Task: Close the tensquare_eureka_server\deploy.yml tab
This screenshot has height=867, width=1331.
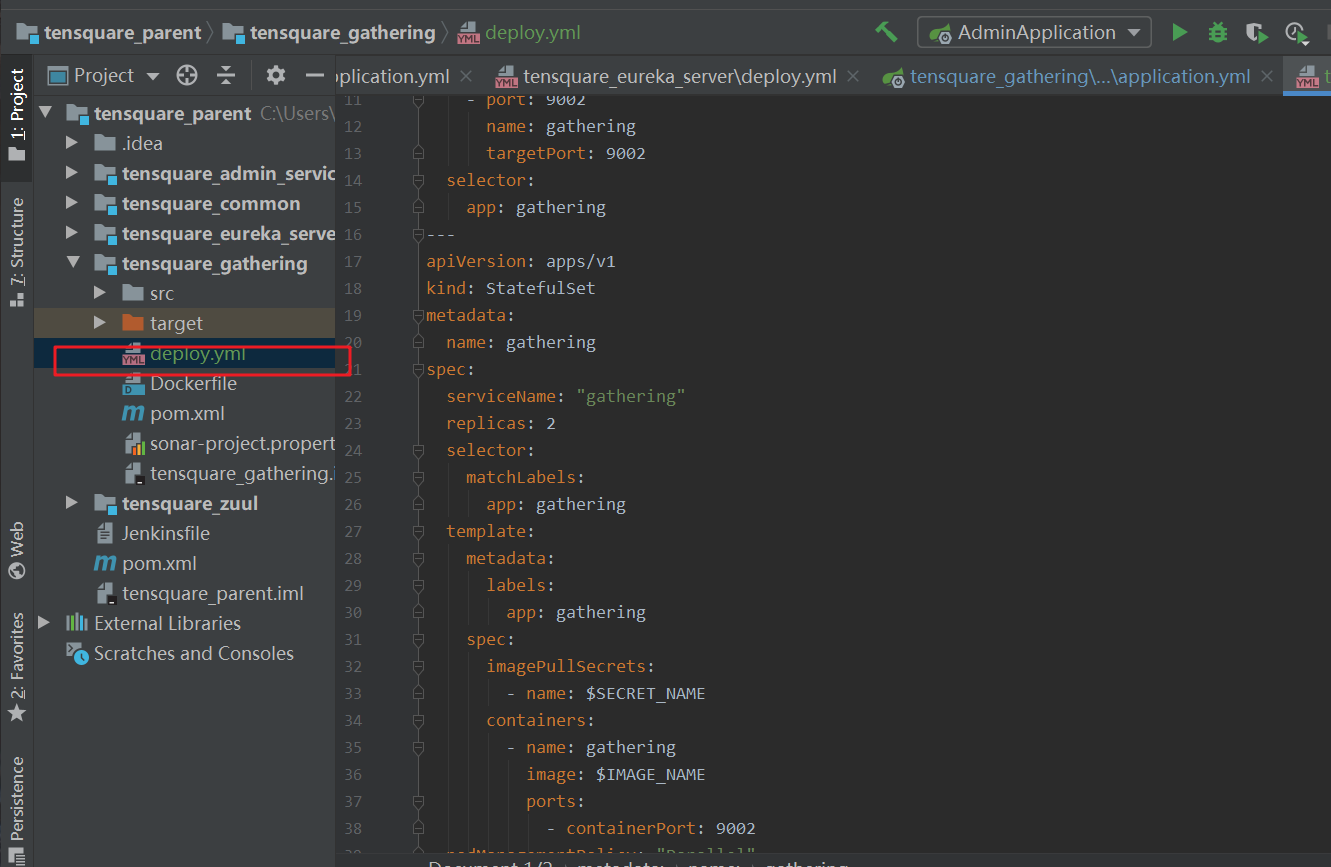Action: click(x=853, y=76)
